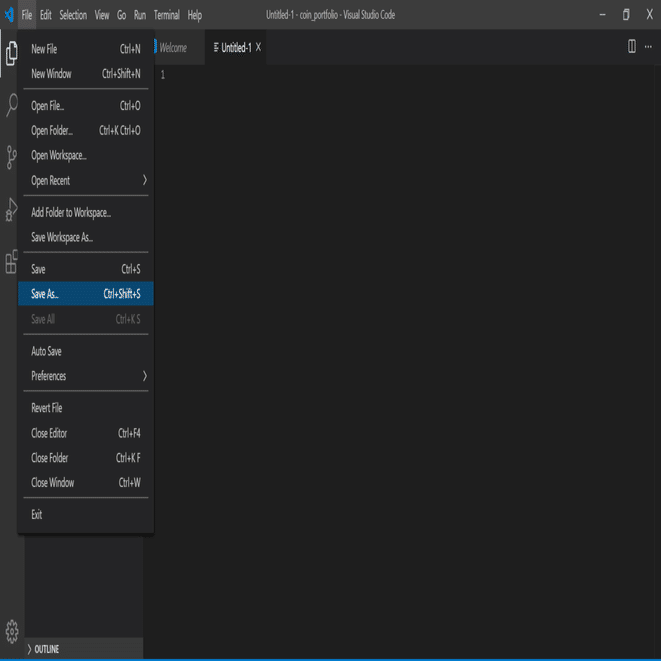
Task: Split the editor to the right
Action: [631, 46]
